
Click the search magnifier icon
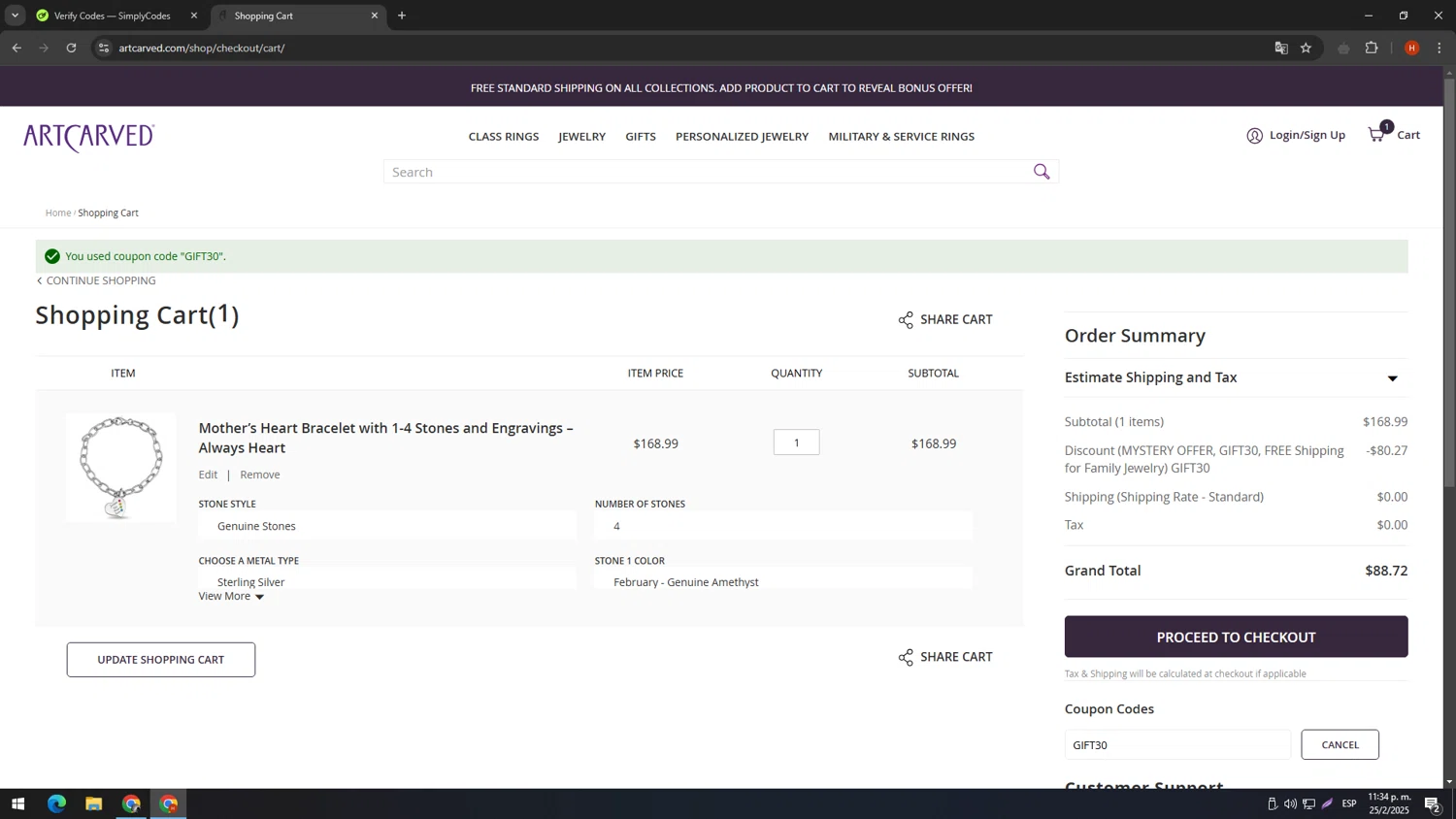[x=1042, y=172]
